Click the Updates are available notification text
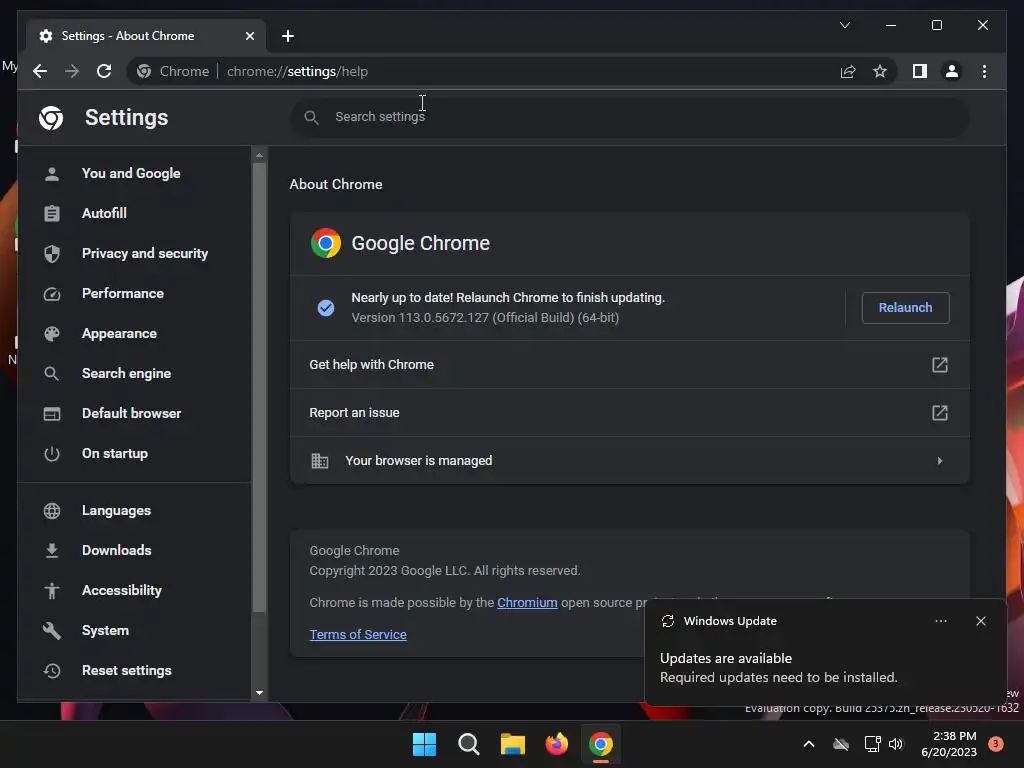Screen dimensions: 1024x768 point(726,658)
